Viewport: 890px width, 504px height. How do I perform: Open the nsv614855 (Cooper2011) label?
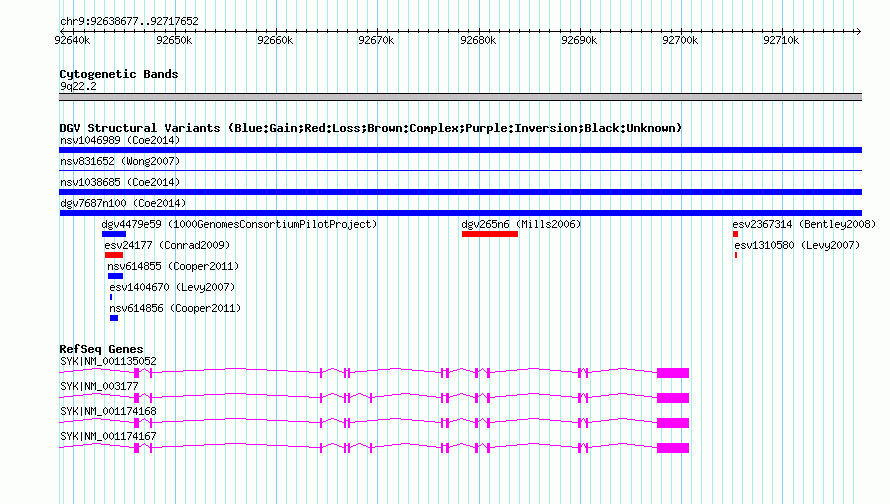[x=173, y=266]
